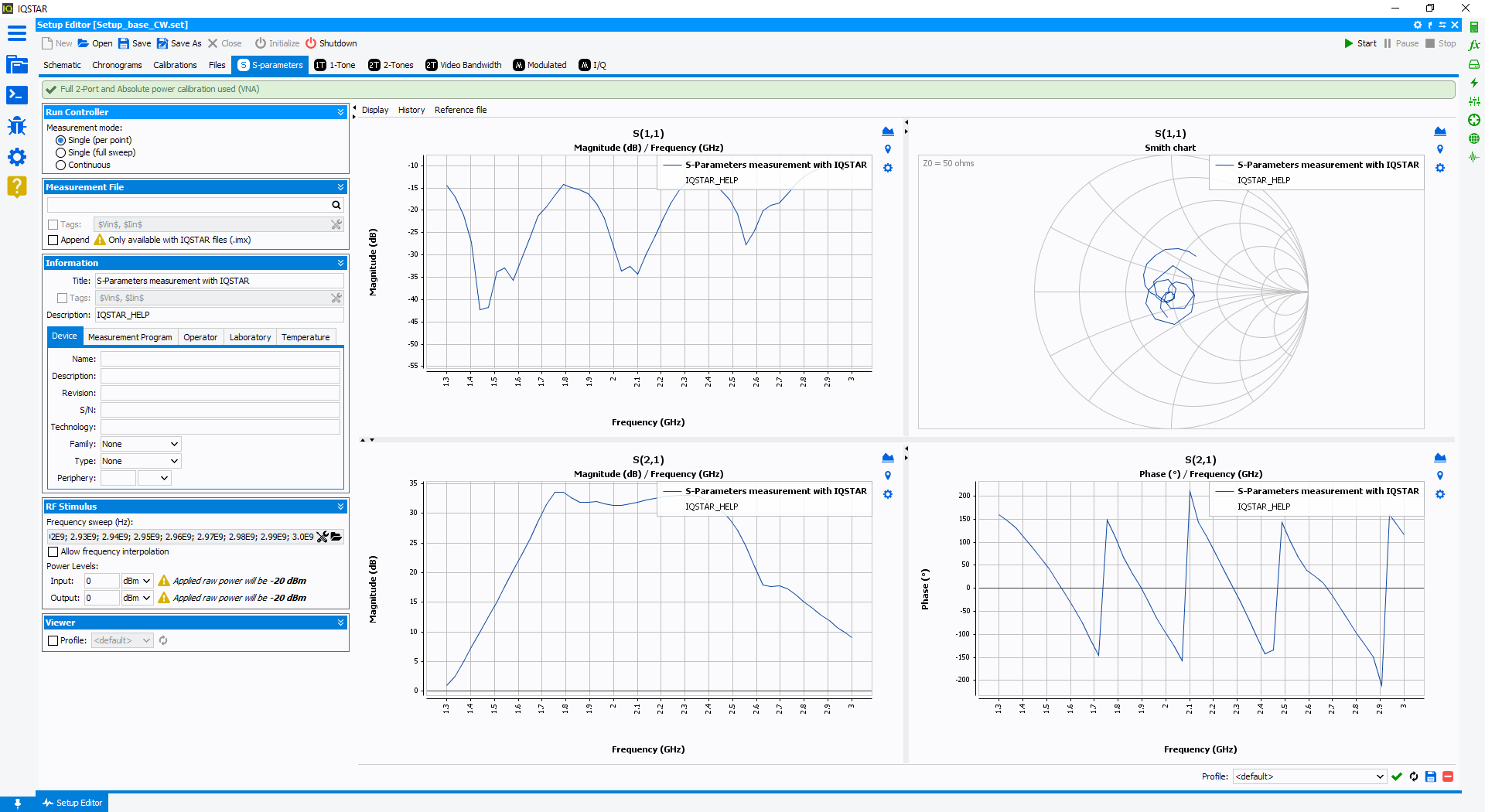Open the Output power dBm unit dropdown

[137, 599]
